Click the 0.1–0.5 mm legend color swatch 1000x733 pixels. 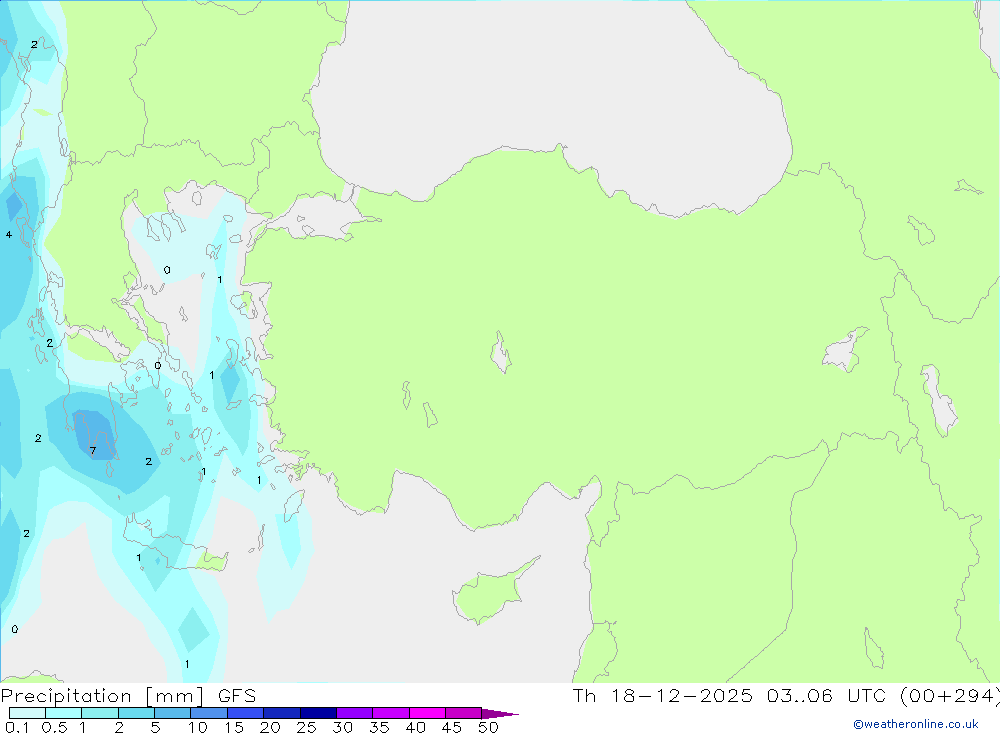27,713
